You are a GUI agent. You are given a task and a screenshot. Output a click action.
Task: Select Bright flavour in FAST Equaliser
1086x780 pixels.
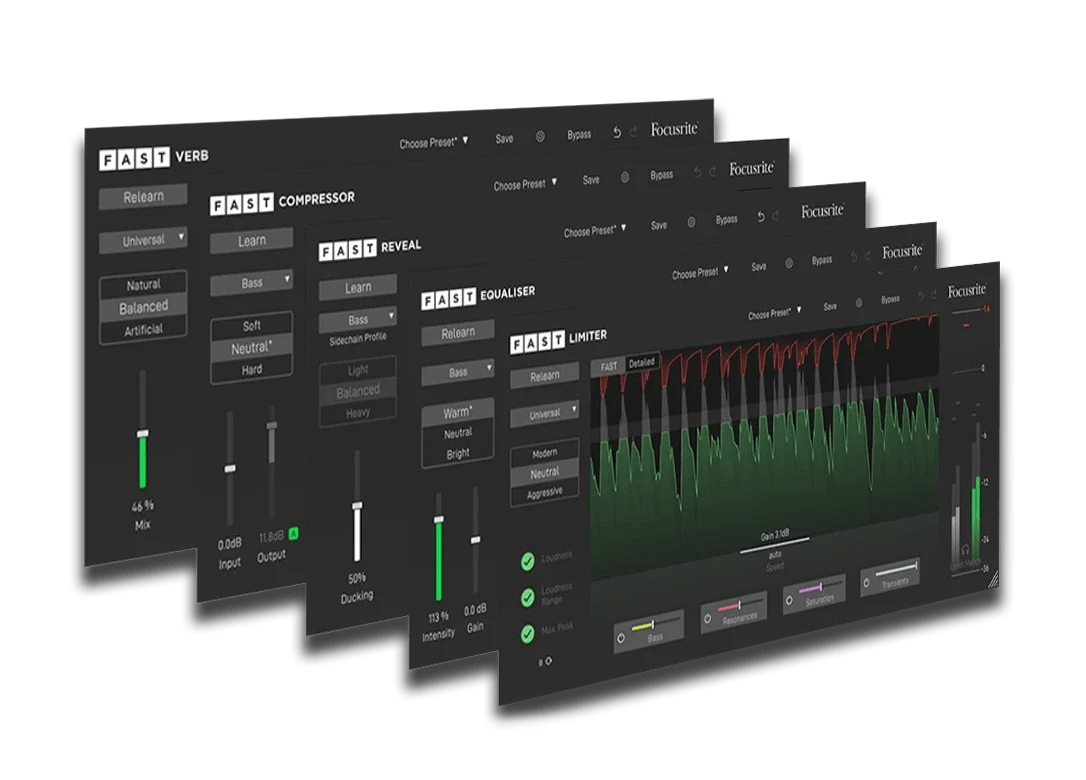click(458, 453)
